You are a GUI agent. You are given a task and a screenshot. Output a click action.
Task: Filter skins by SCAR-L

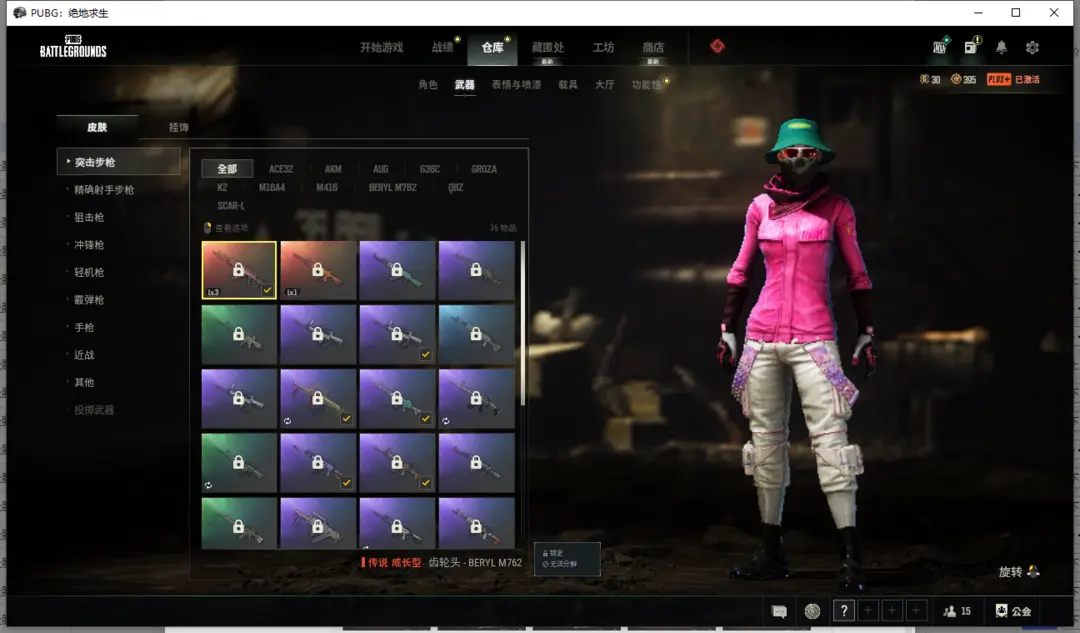coord(231,205)
